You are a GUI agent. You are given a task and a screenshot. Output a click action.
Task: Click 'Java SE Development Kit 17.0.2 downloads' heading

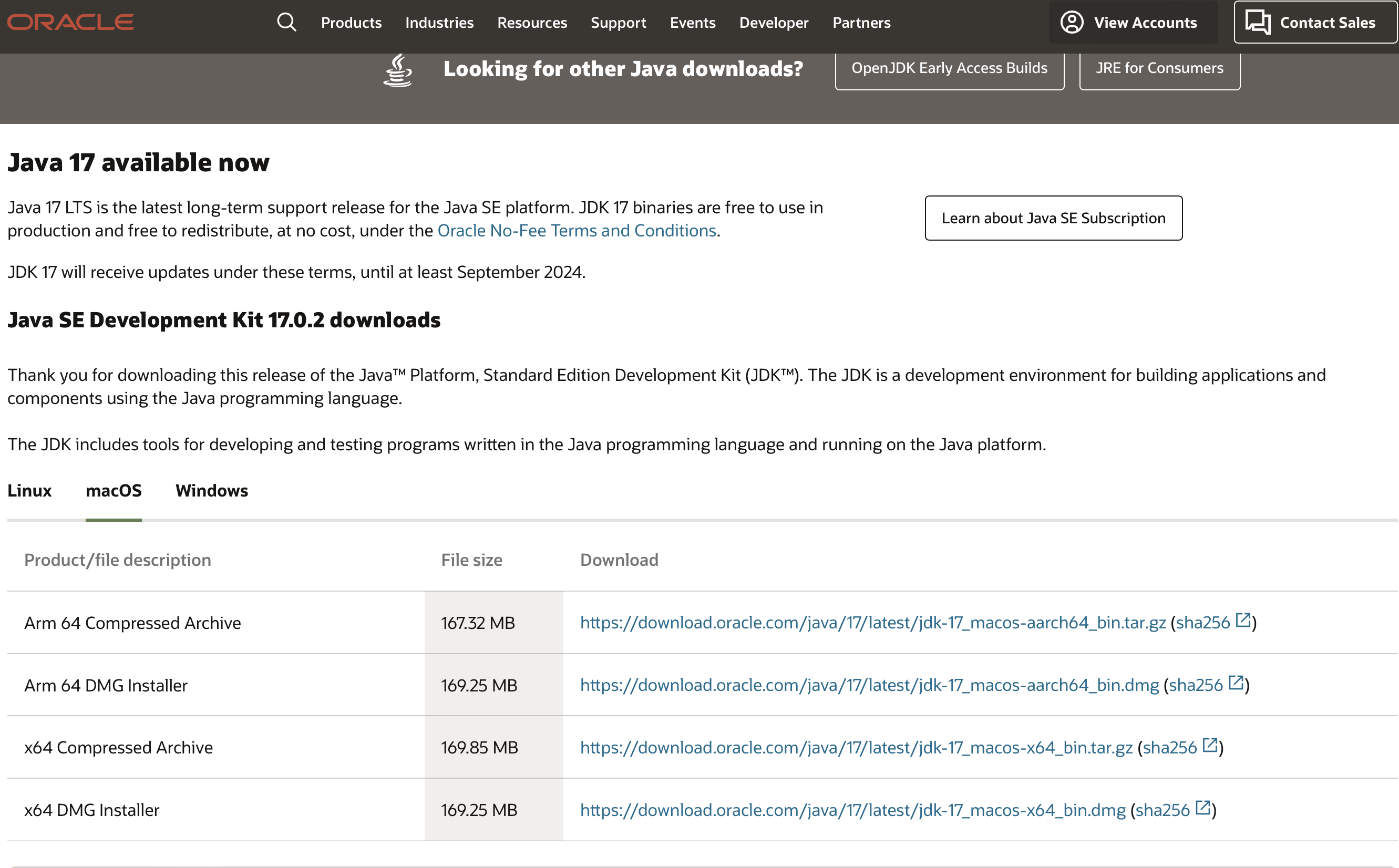[x=224, y=321]
